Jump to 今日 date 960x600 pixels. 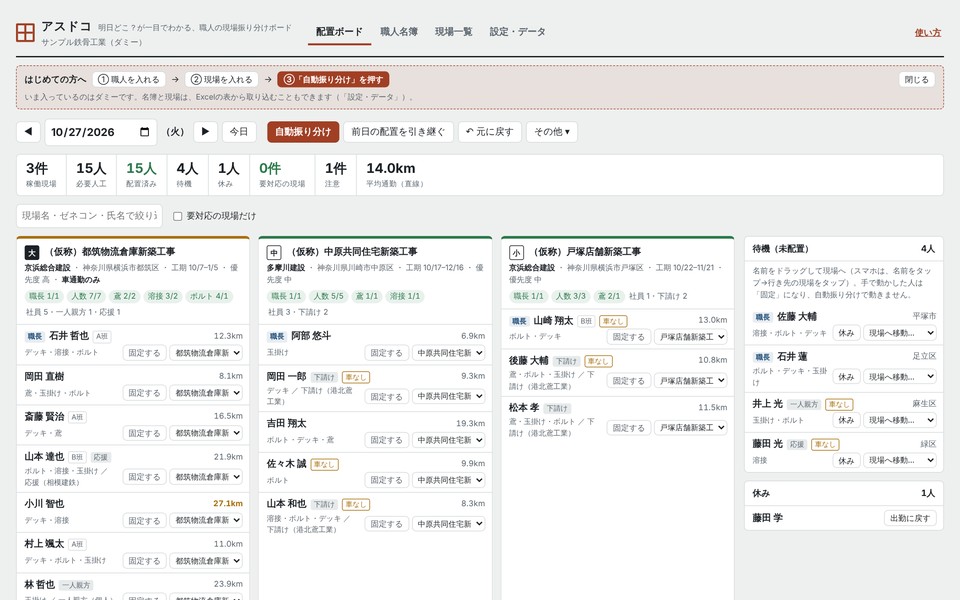coord(239,132)
